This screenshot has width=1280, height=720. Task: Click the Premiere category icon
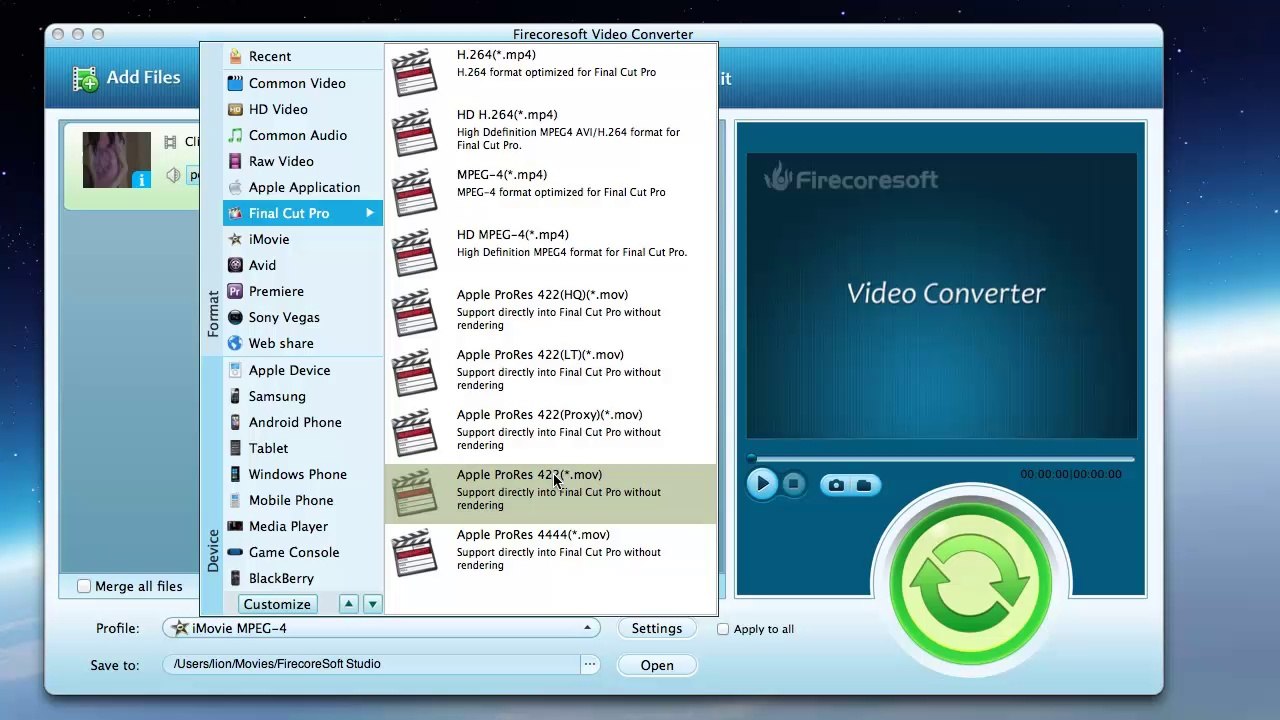(x=235, y=291)
